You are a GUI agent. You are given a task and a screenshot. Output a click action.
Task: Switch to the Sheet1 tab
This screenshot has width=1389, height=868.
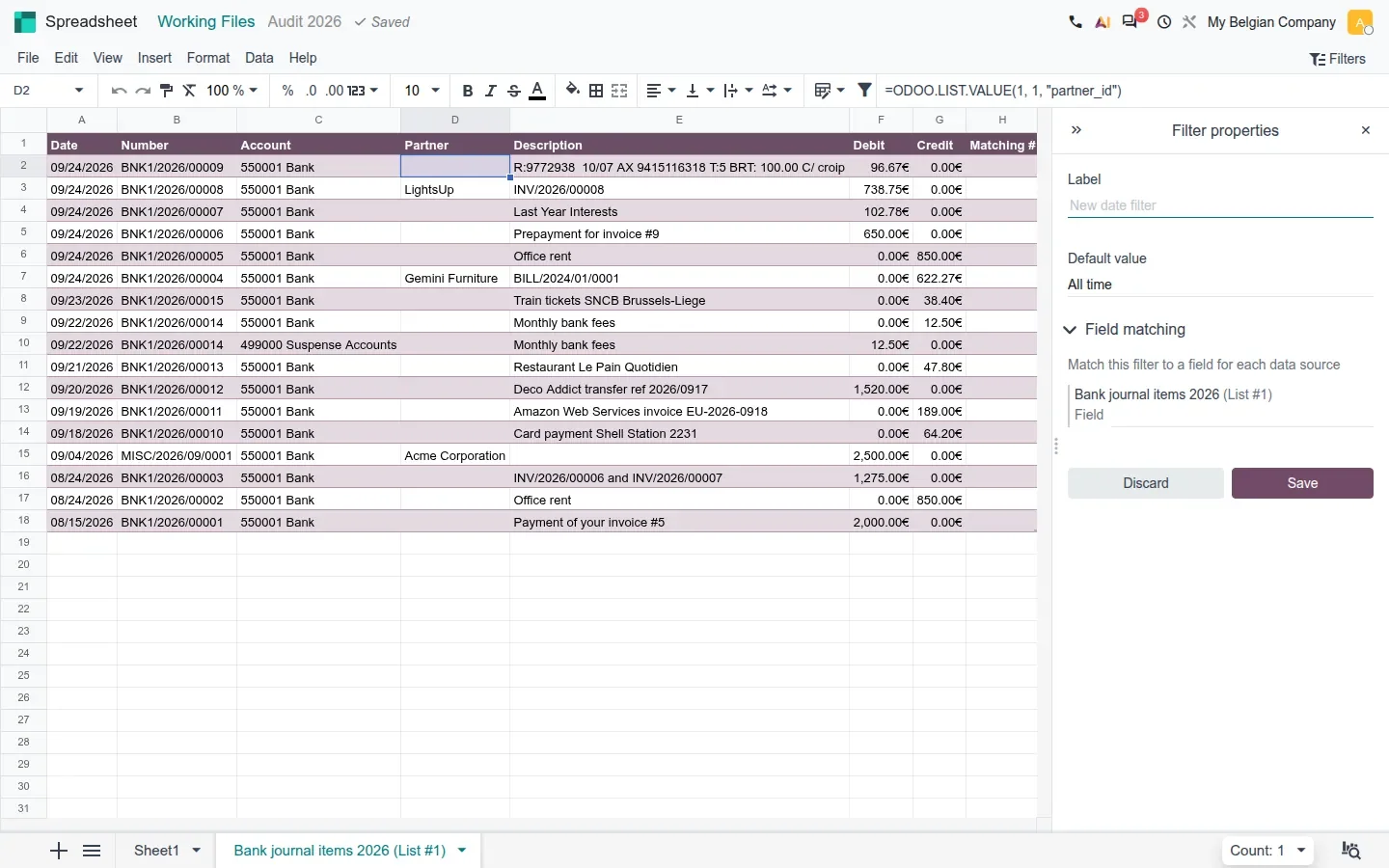pyautogui.click(x=156, y=851)
